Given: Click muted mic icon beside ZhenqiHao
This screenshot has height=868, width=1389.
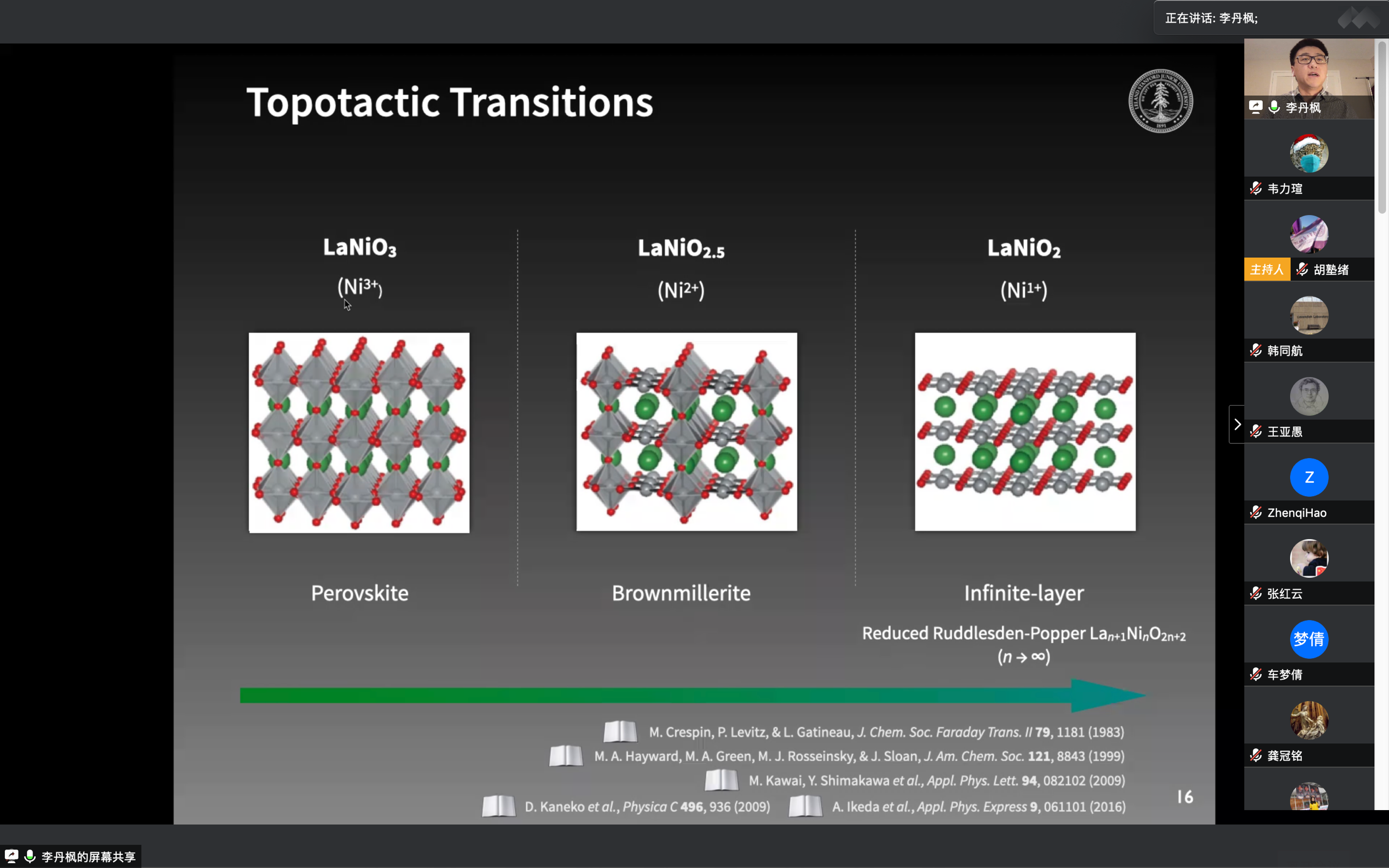Looking at the screenshot, I should tap(1256, 512).
